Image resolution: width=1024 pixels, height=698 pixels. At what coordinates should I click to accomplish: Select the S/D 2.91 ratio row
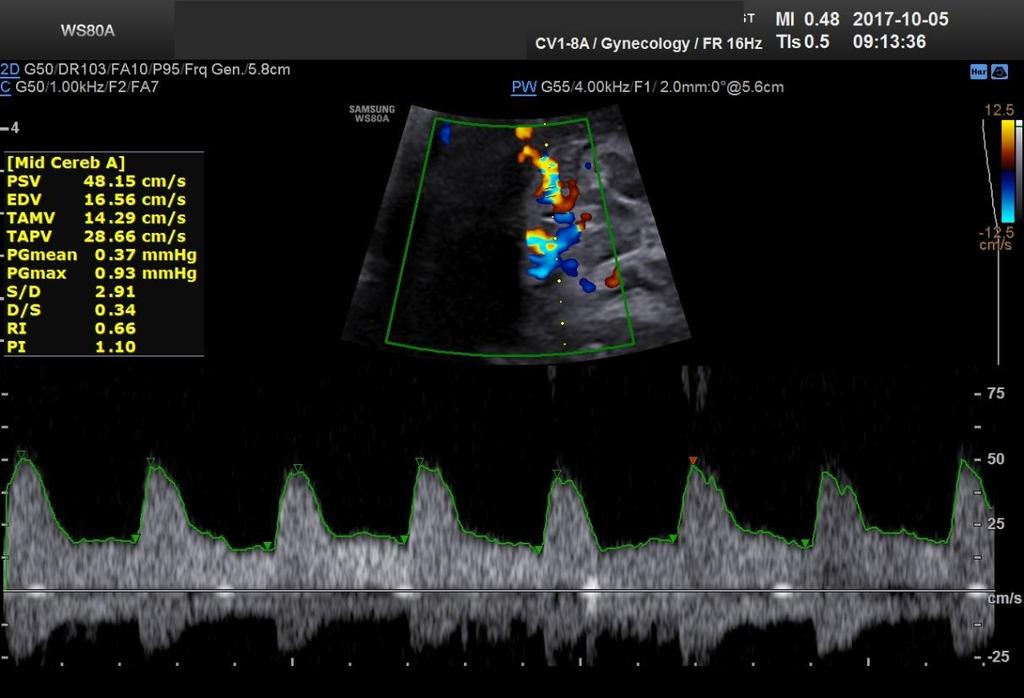pos(71,291)
